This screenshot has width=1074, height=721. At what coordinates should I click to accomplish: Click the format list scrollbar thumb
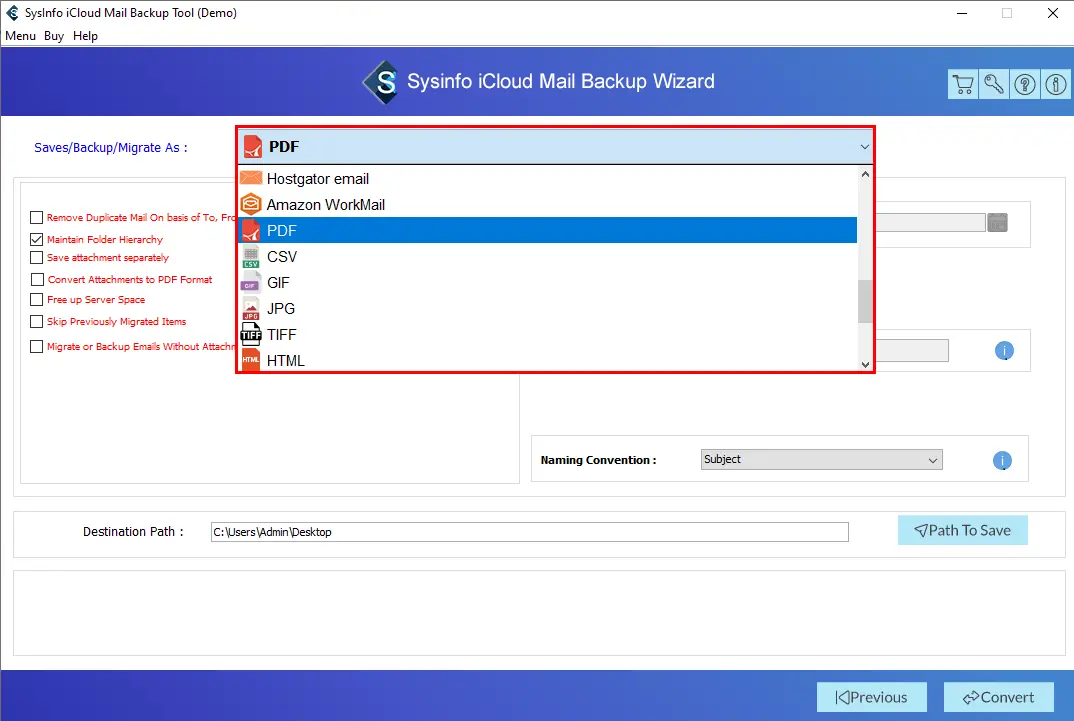tap(865, 301)
